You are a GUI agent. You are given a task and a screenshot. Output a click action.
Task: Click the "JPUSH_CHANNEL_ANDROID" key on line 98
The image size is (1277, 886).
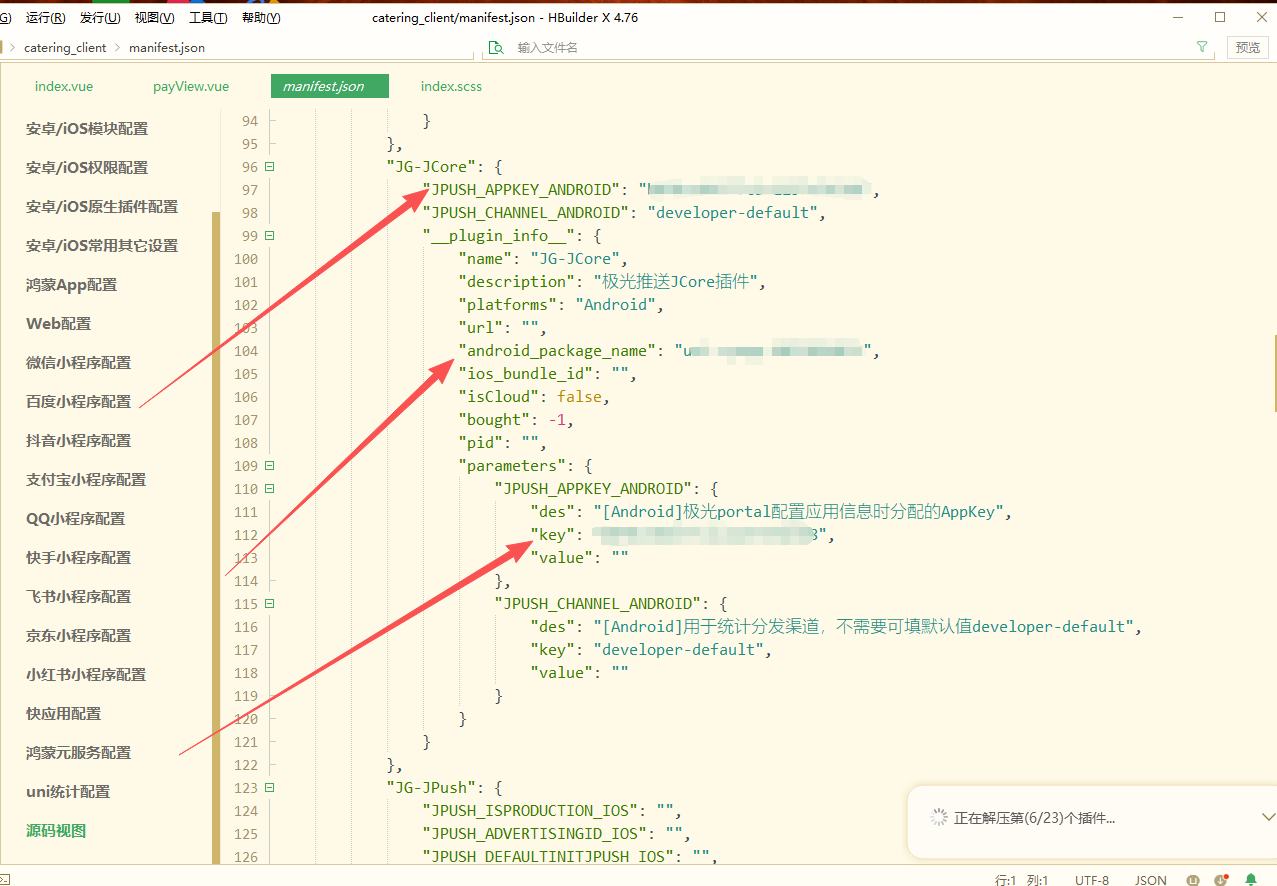524,213
